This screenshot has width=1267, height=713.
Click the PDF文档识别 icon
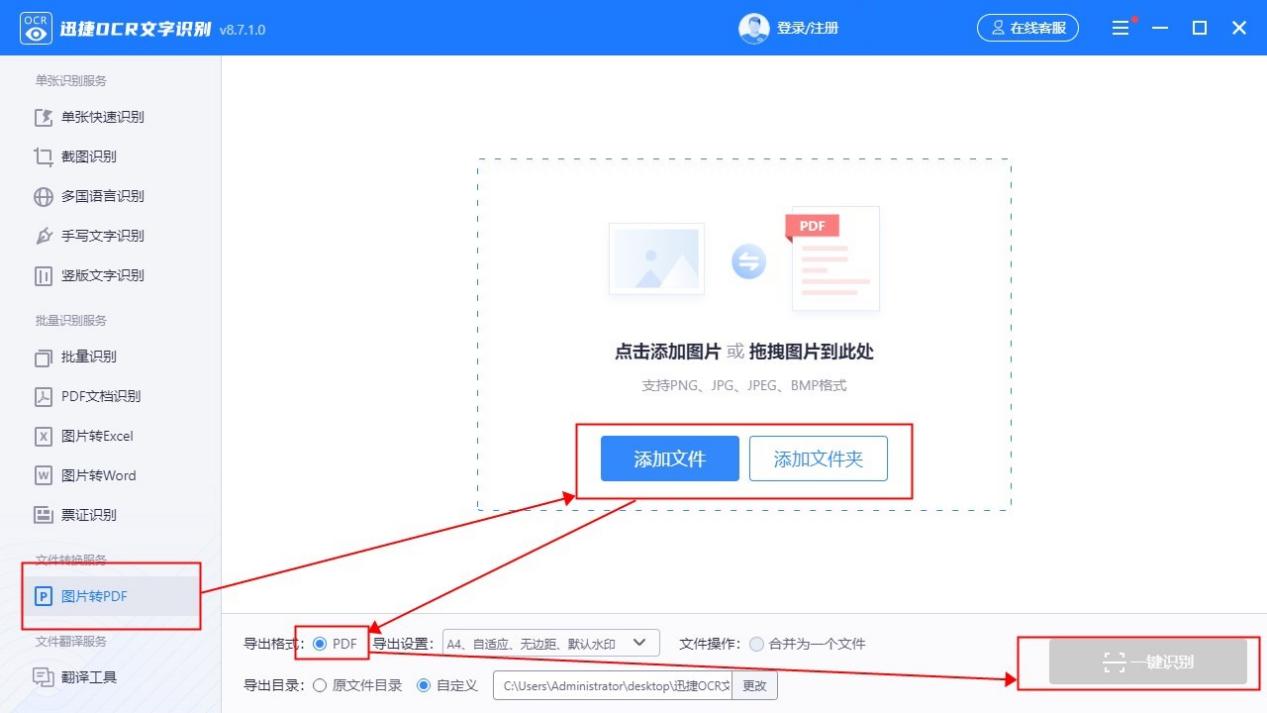tap(43, 396)
